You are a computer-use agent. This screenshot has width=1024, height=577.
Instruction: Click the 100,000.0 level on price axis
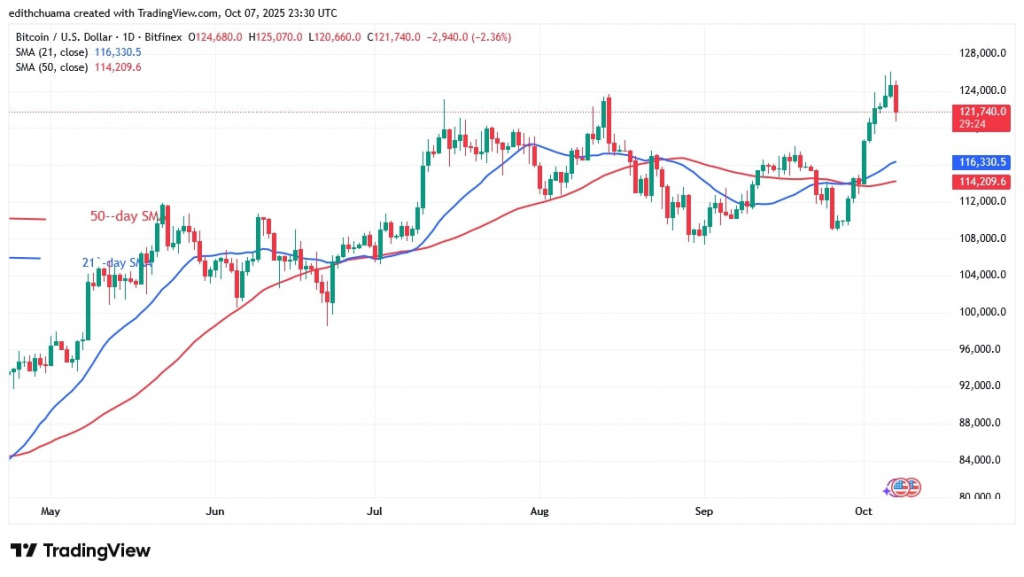tap(981, 312)
